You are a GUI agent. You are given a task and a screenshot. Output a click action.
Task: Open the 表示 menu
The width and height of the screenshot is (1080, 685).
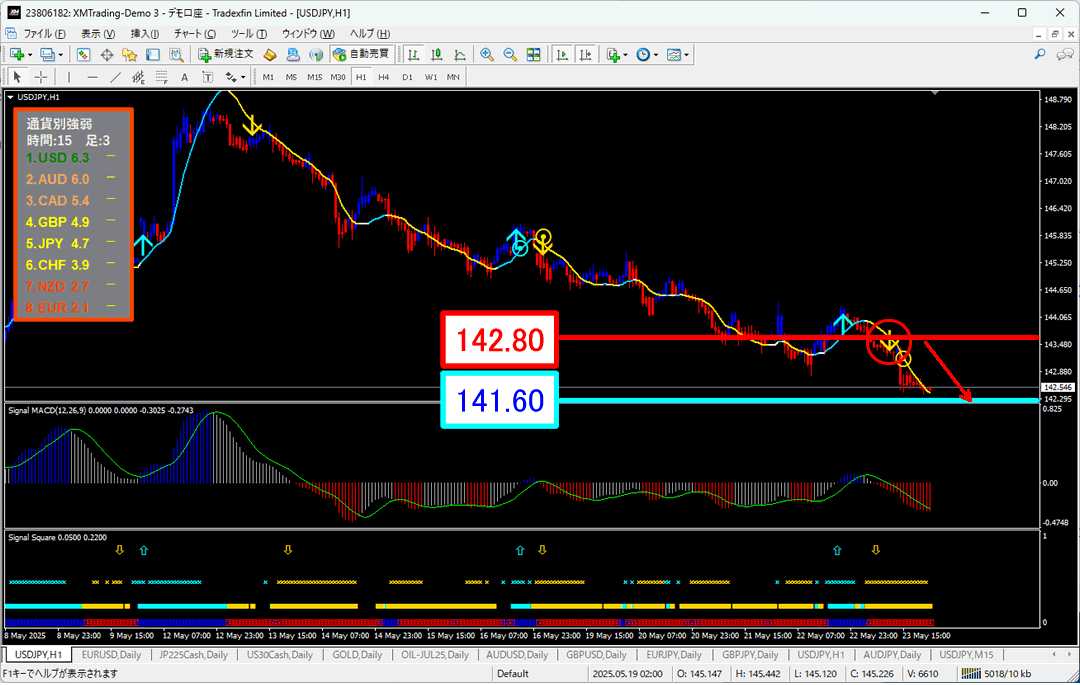tap(98, 34)
